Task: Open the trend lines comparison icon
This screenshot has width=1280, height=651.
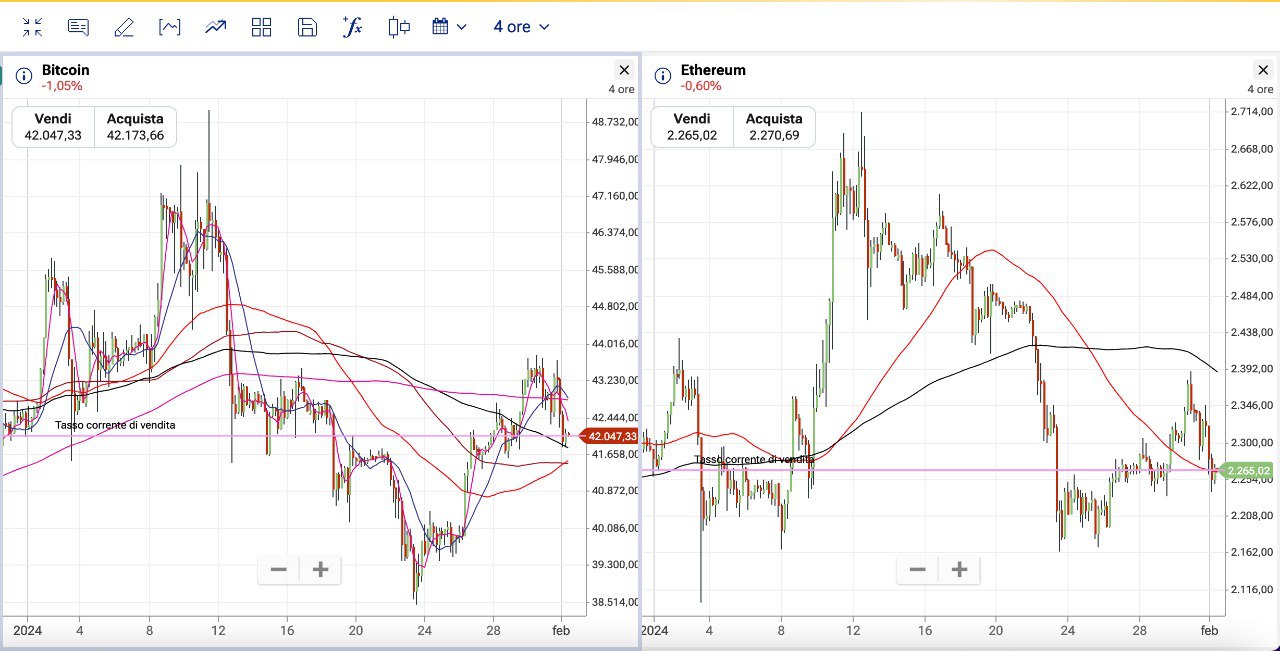Action: pyautogui.click(x=215, y=27)
